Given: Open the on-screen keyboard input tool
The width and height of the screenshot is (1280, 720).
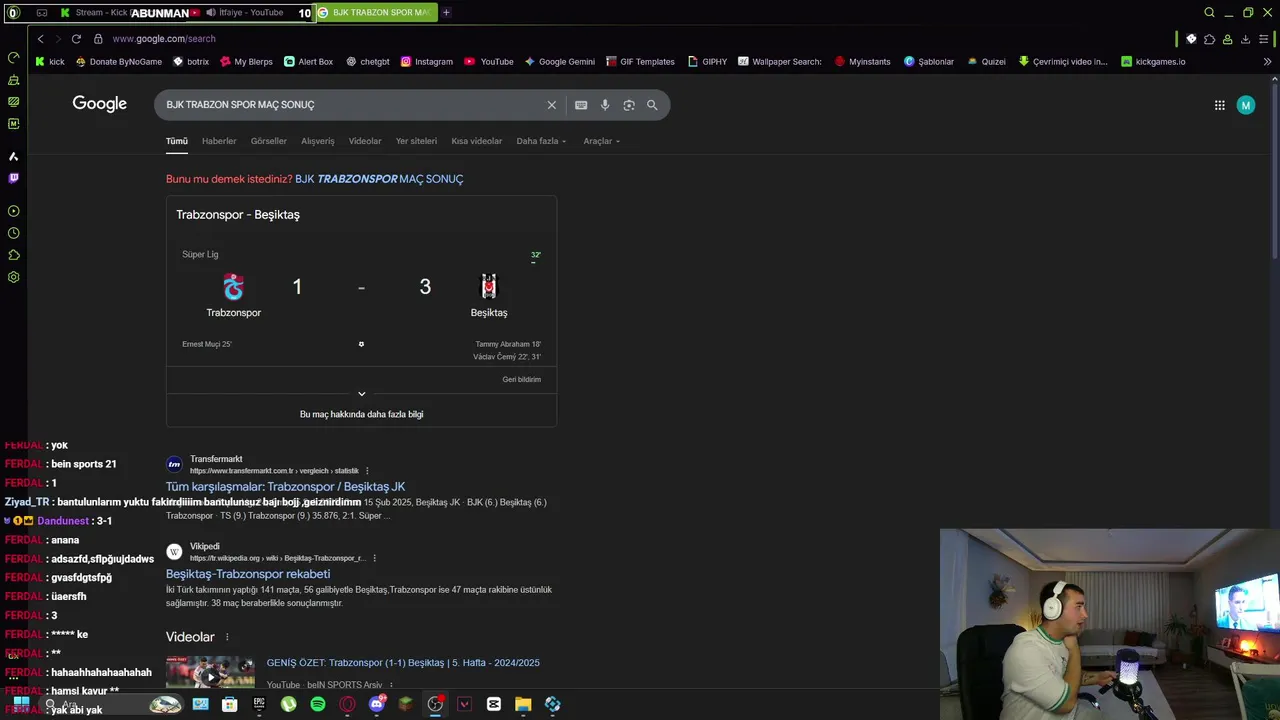Looking at the screenshot, I should click(581, 105).
